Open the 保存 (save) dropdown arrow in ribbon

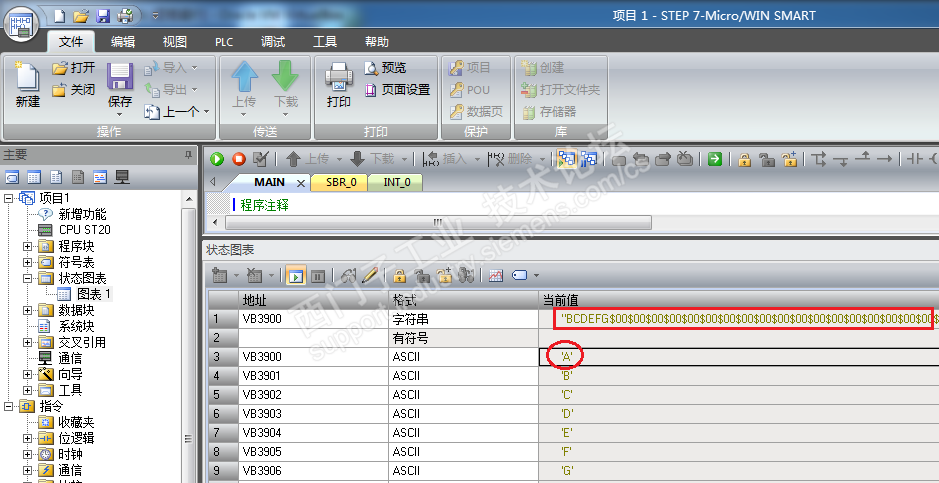[120, 114]
